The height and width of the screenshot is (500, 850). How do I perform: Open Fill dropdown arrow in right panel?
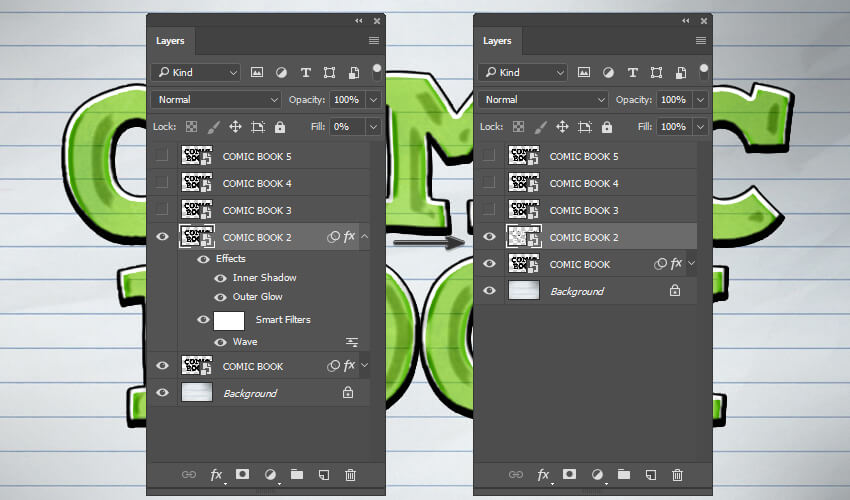pos(700,127)
